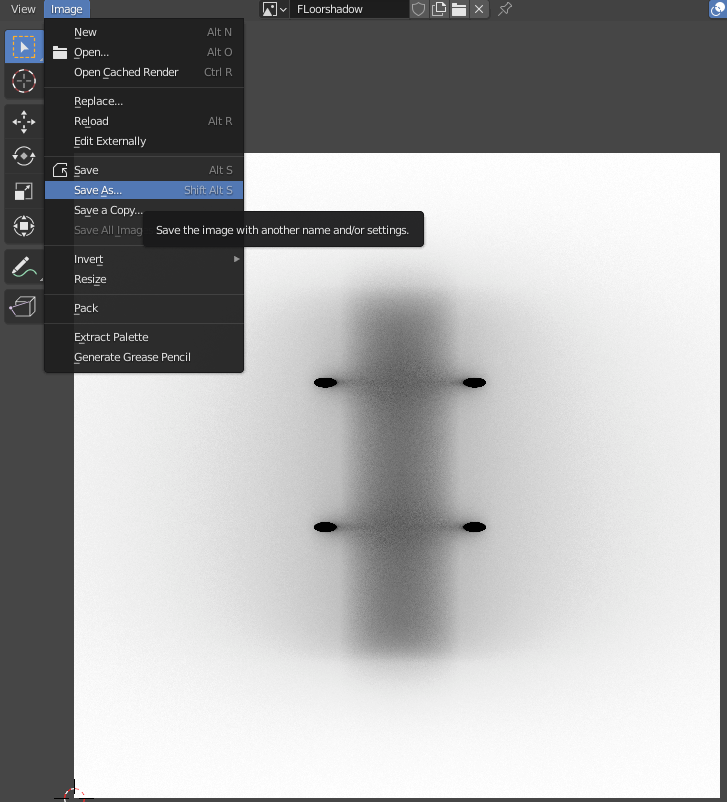
Task: Click the top-right overlay sphere icon
Action: tap(716, 9)
